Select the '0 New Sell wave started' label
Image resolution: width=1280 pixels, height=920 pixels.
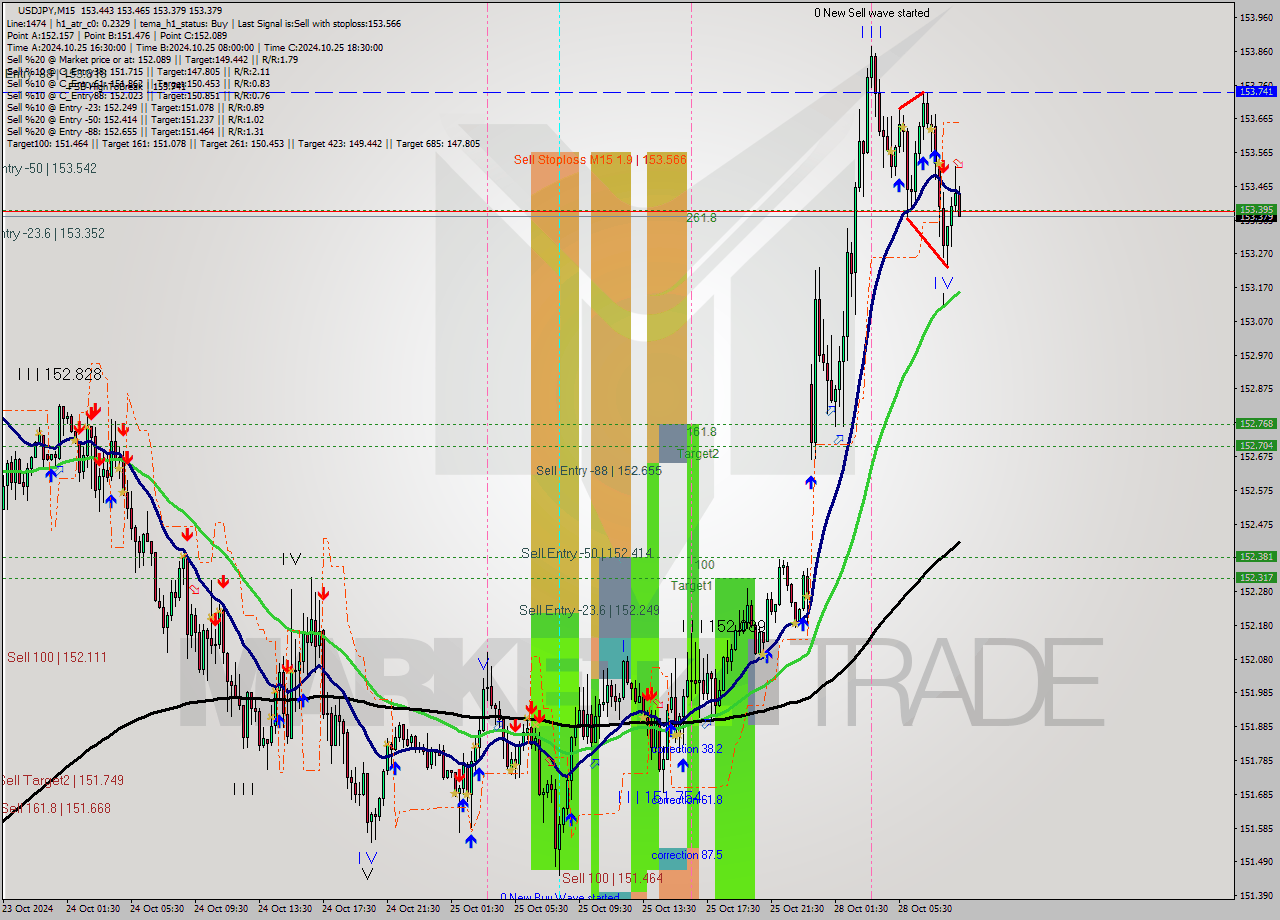pos(871,13)
